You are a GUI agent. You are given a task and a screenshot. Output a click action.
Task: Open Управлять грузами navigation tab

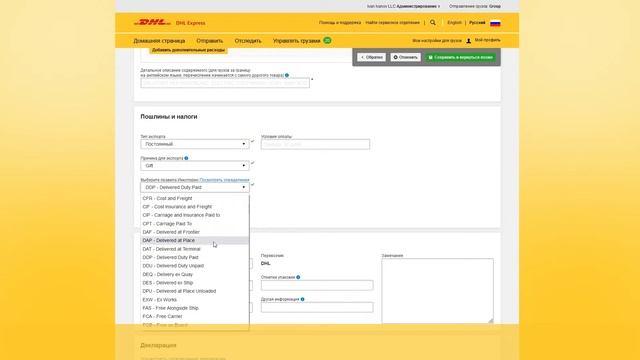[x=296, y=41]
